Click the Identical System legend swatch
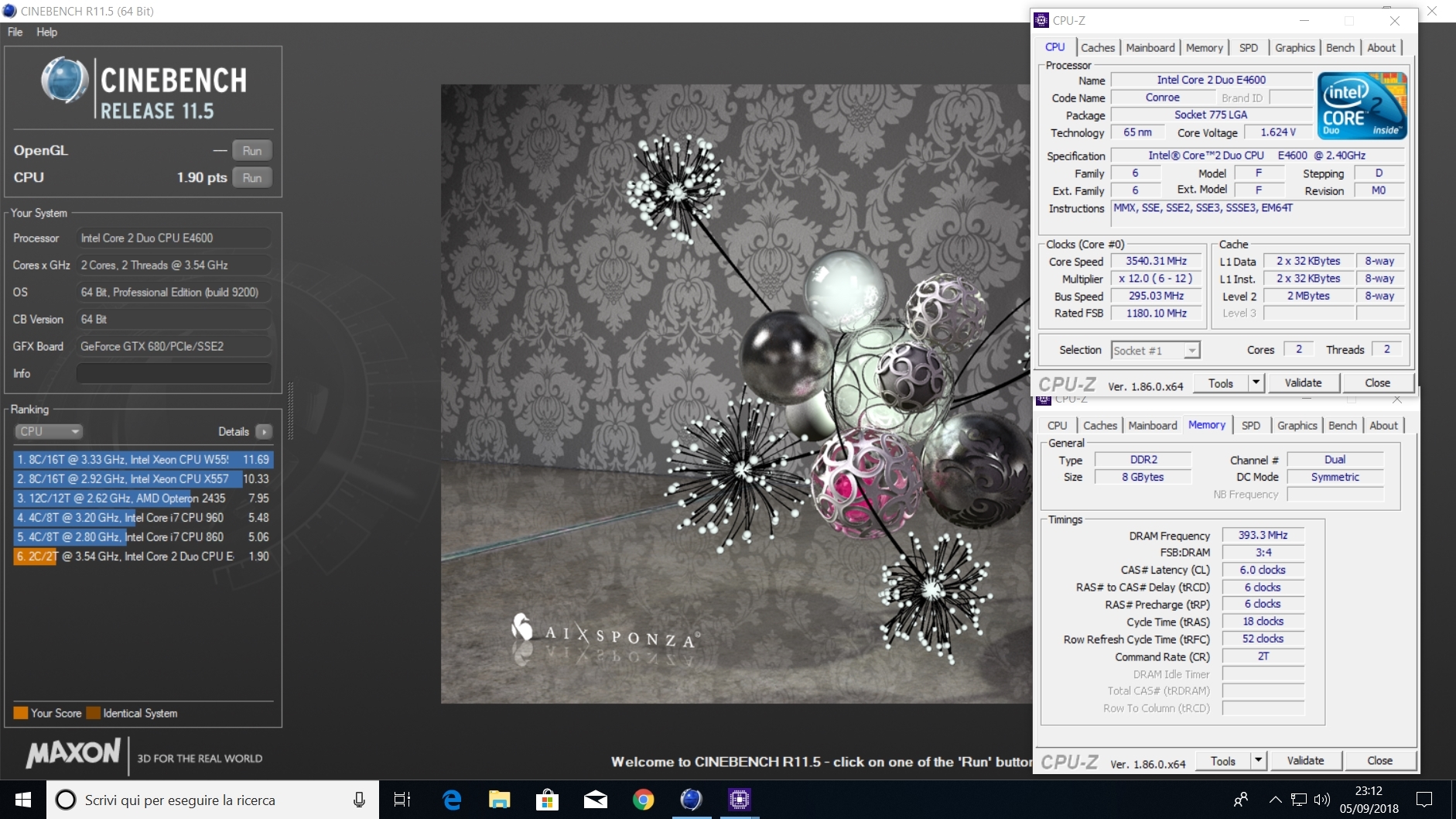The width and height of the screenshot is (1456, 819). pyautogui.click(x=94, y=713)
